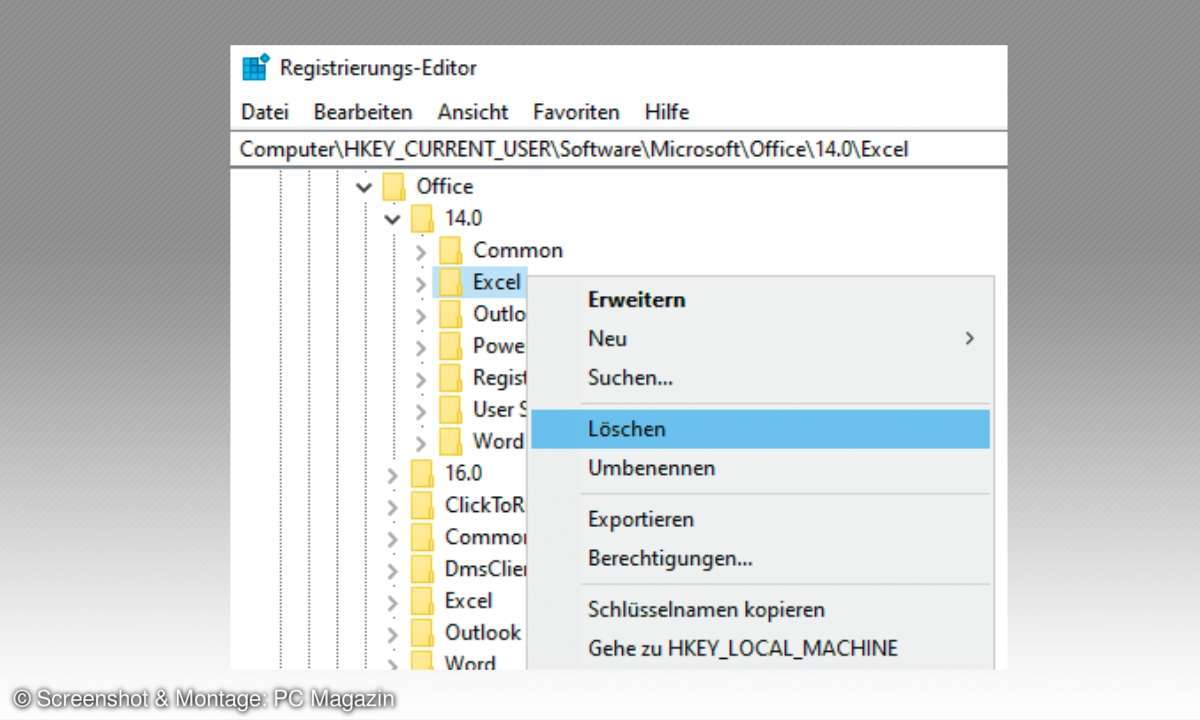Expand the ClickToR key chevron
Image resolution: width=1200 pixels, height=720 pixels.
pyautogui.click(x=393, y=506)
